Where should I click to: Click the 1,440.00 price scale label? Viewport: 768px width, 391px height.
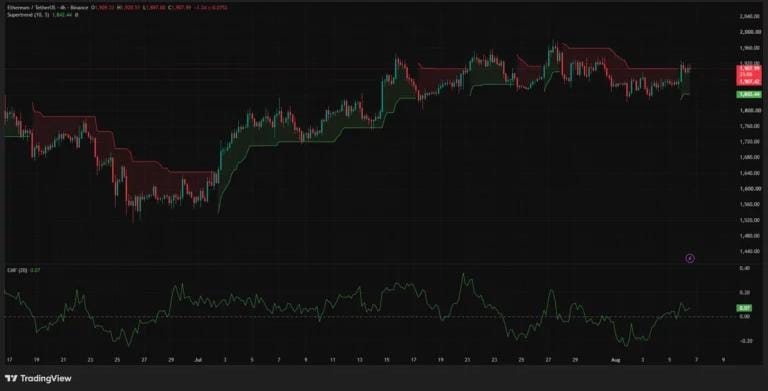click(749, 251)
